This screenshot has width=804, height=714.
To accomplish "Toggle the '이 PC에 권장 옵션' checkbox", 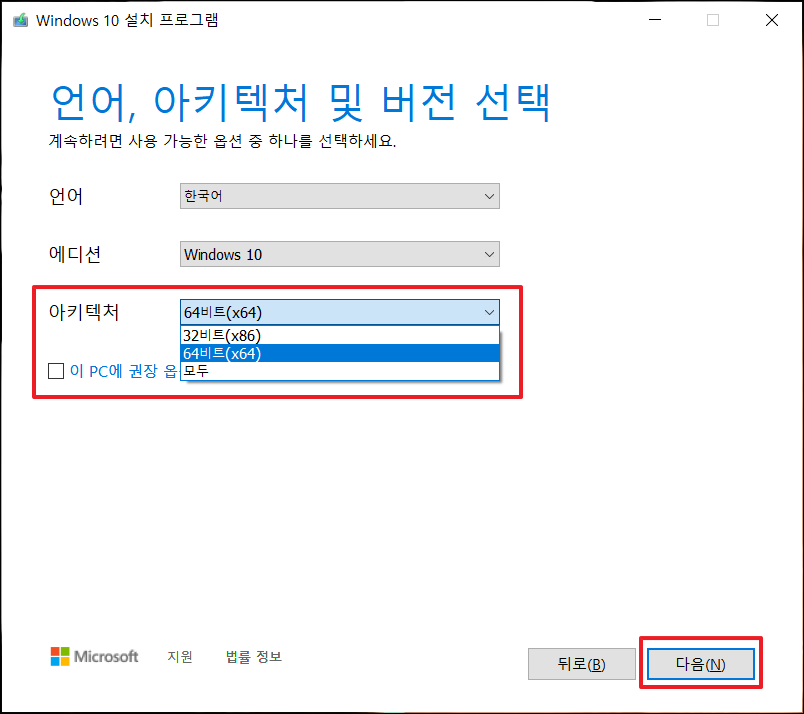I will [x=56, y=371].
